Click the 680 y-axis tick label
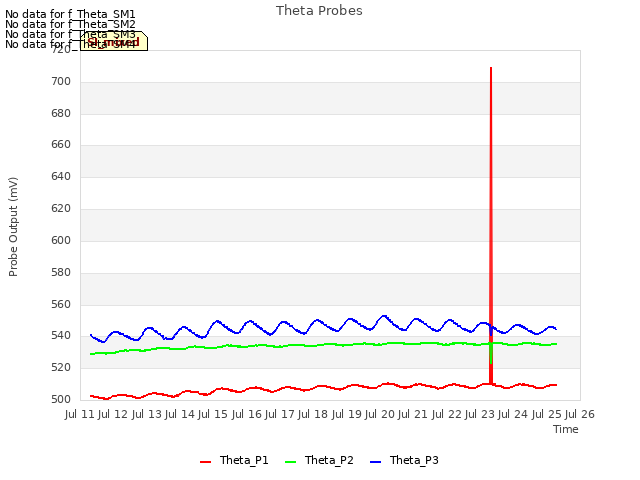The width and height of the screenshot is (640, 480). 61,113
